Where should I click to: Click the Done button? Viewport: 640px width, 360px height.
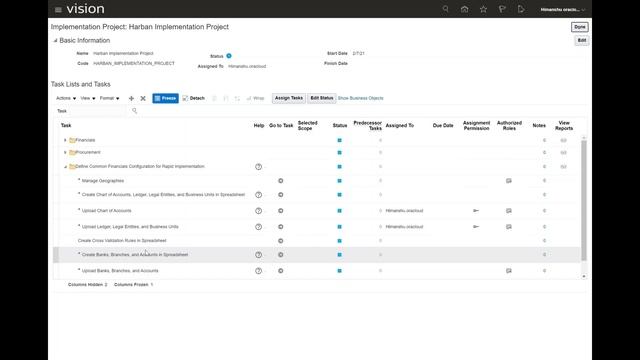(580, 27)
